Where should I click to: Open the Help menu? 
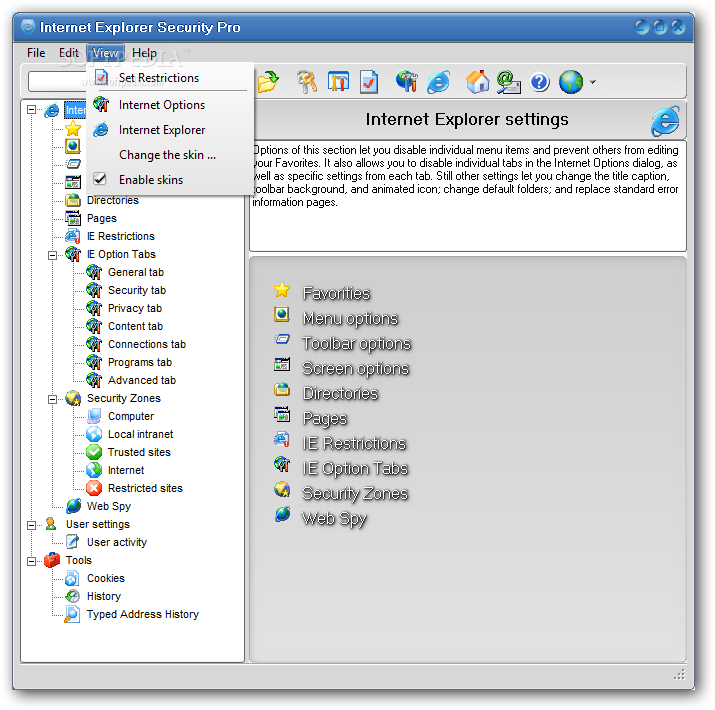point(144,53)
